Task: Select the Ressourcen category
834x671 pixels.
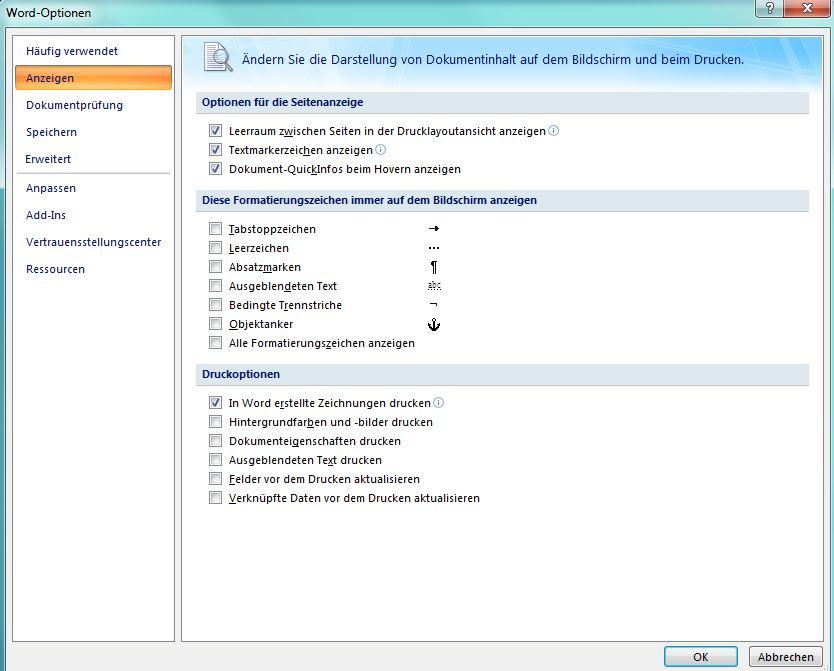Action: click(94, 269)
